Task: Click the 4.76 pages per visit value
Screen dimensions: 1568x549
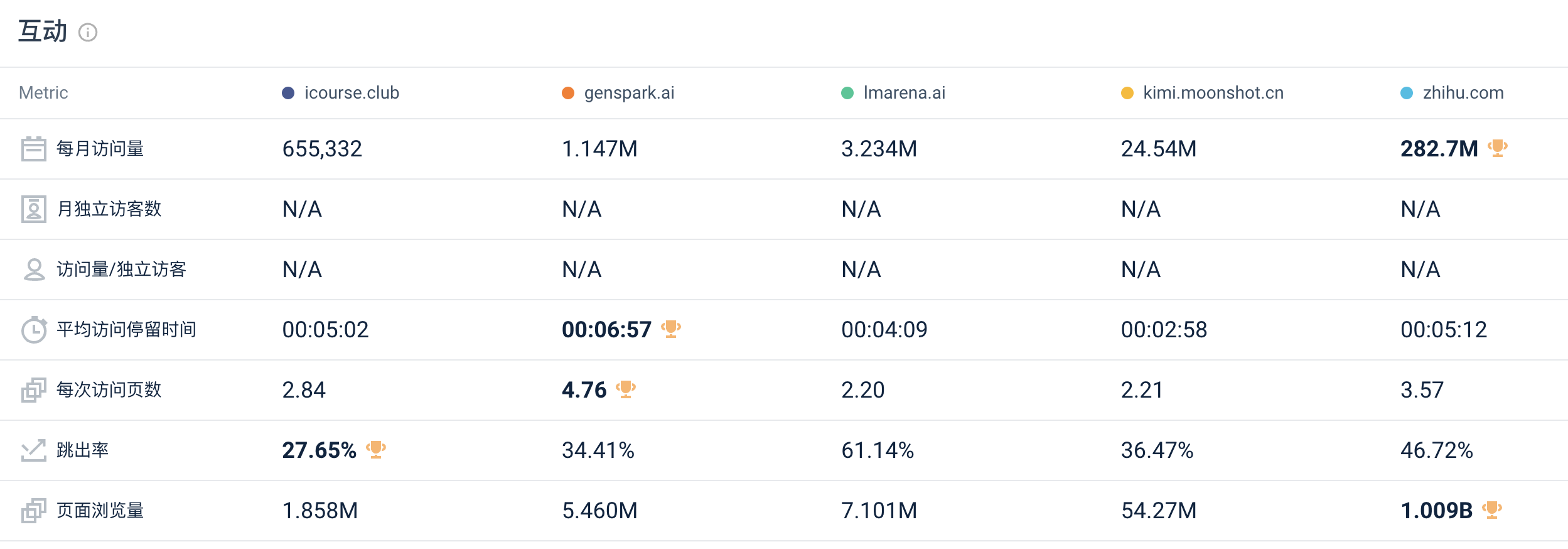Action: pyautogui.click(x=584, y=390)
